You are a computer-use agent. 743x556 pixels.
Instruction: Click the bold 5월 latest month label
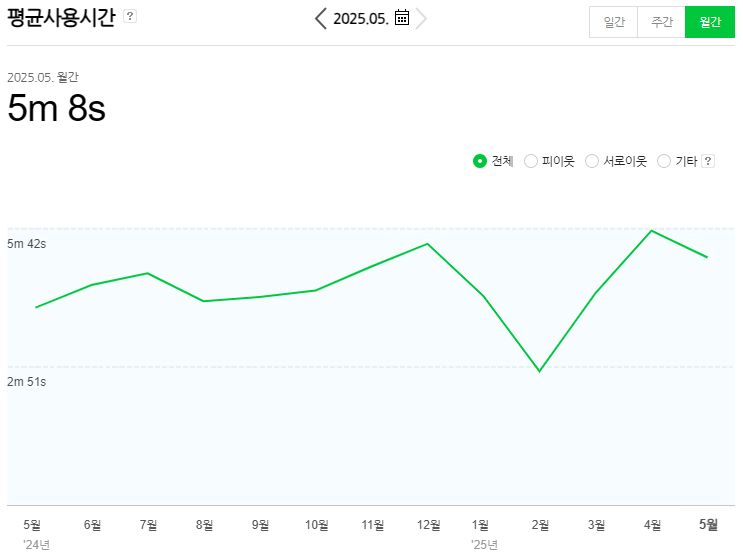coord(708,524)
